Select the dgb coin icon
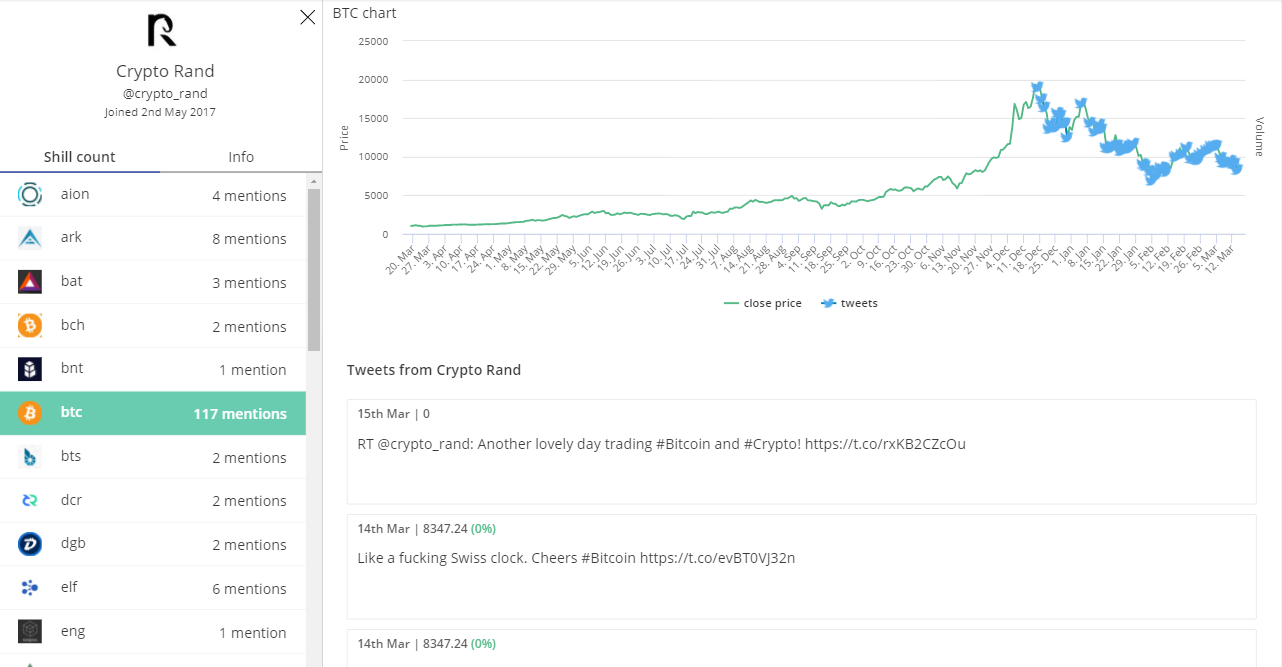Viewport: 1282px width, 667px height. [30, 544]
